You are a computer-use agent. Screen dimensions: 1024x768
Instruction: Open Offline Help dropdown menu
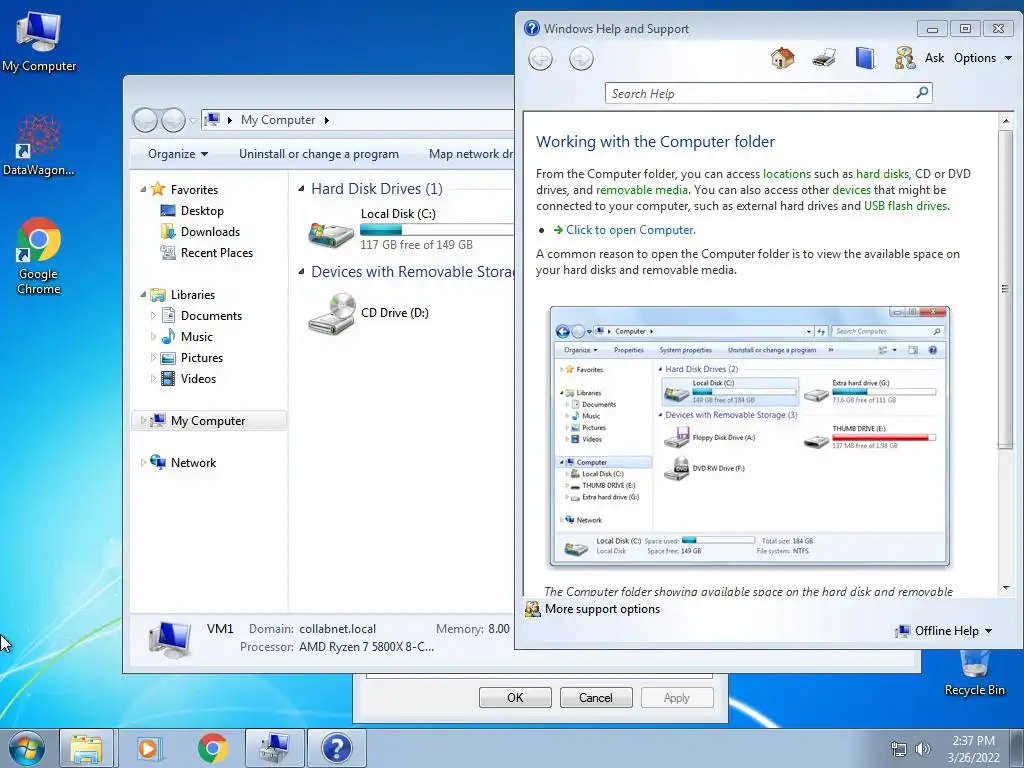click(946, 631)
